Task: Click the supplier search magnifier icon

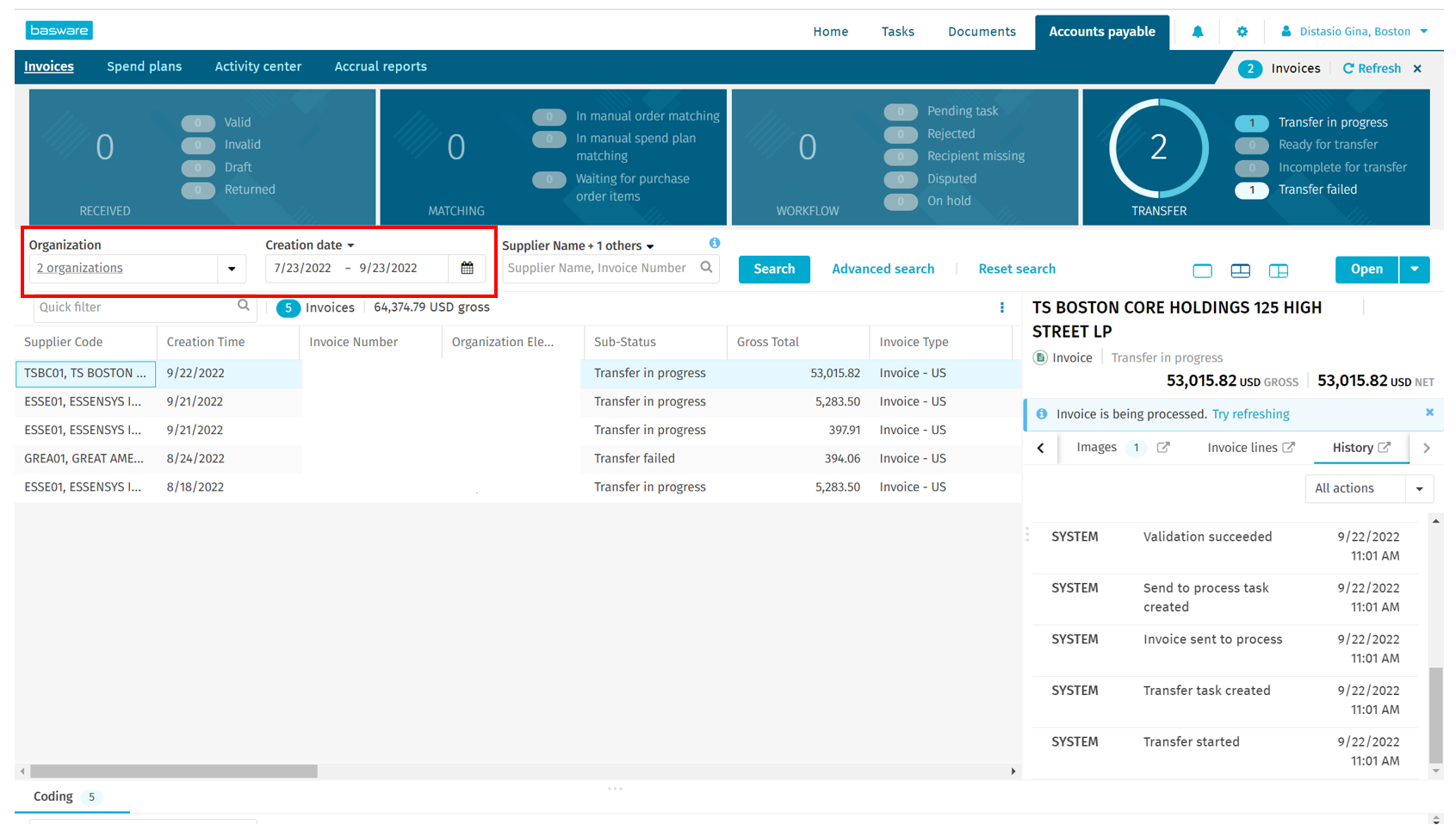Action: 706,268
